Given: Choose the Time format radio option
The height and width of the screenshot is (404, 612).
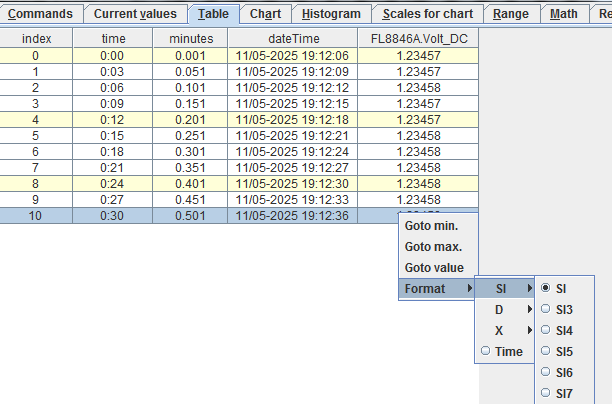Looking at the screenshot, I should coord(503,351).
